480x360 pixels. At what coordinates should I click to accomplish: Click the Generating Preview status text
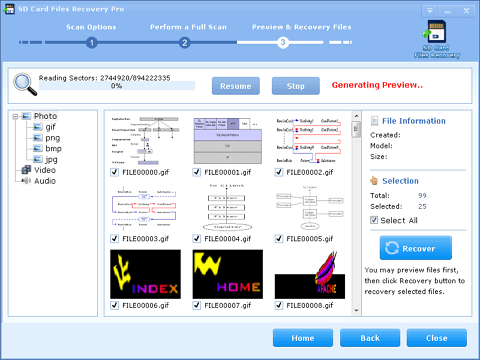coord(377,85)
